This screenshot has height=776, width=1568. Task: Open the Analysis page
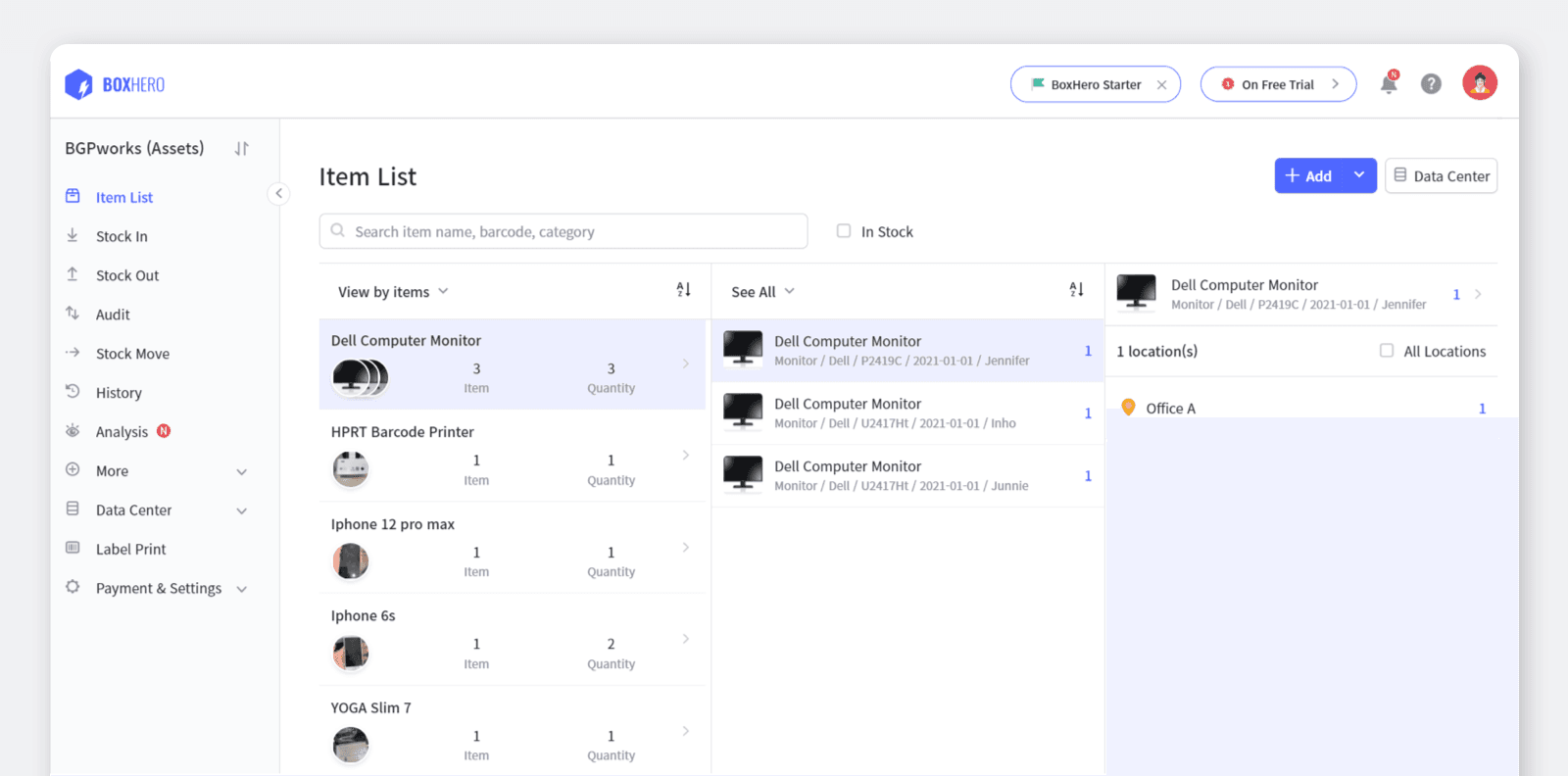pyautogui.click(x=122, y=432)
